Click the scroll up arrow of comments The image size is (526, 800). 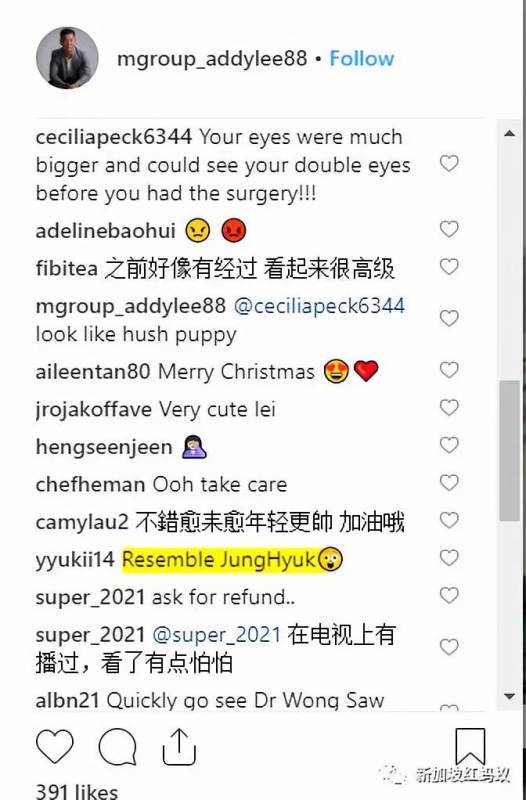click(509, 134)
